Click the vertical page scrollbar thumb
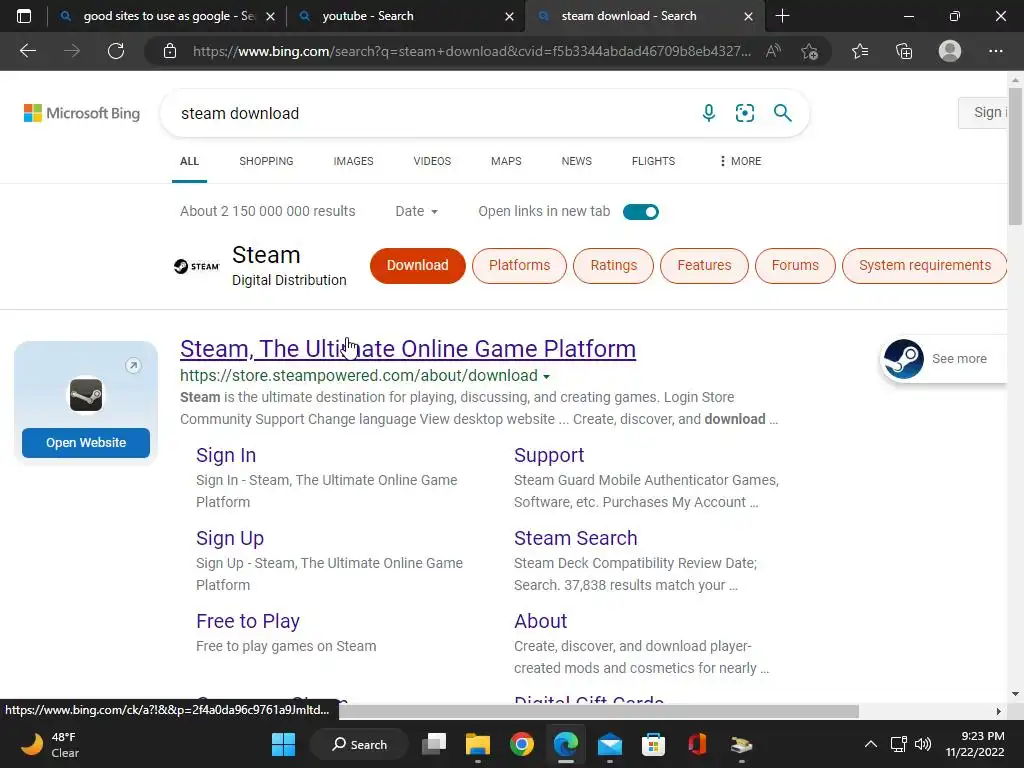This screenshot has width=1024, height=768. [1015, 157]
